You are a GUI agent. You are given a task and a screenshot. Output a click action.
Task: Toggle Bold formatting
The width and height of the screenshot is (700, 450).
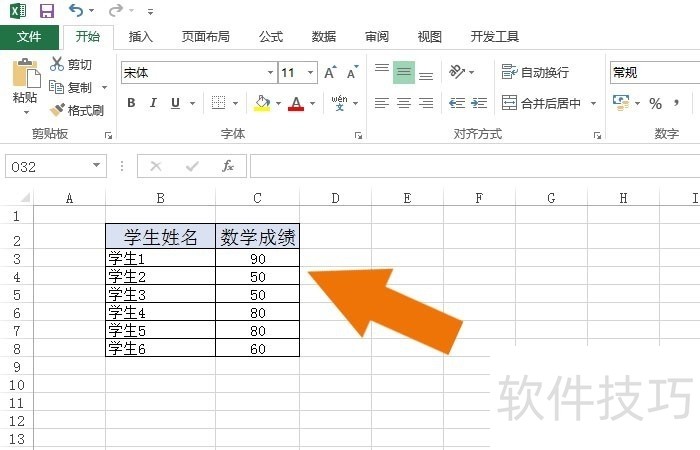tap(131, 103)
